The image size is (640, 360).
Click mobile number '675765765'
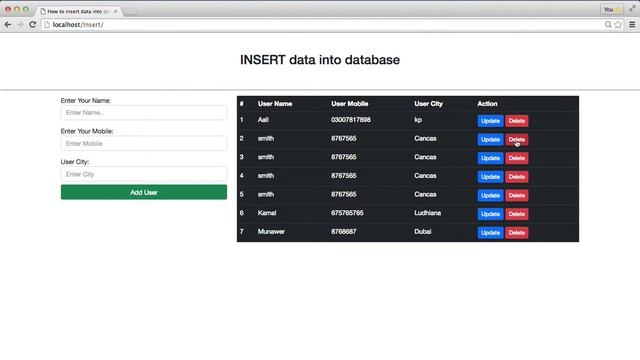347,213
